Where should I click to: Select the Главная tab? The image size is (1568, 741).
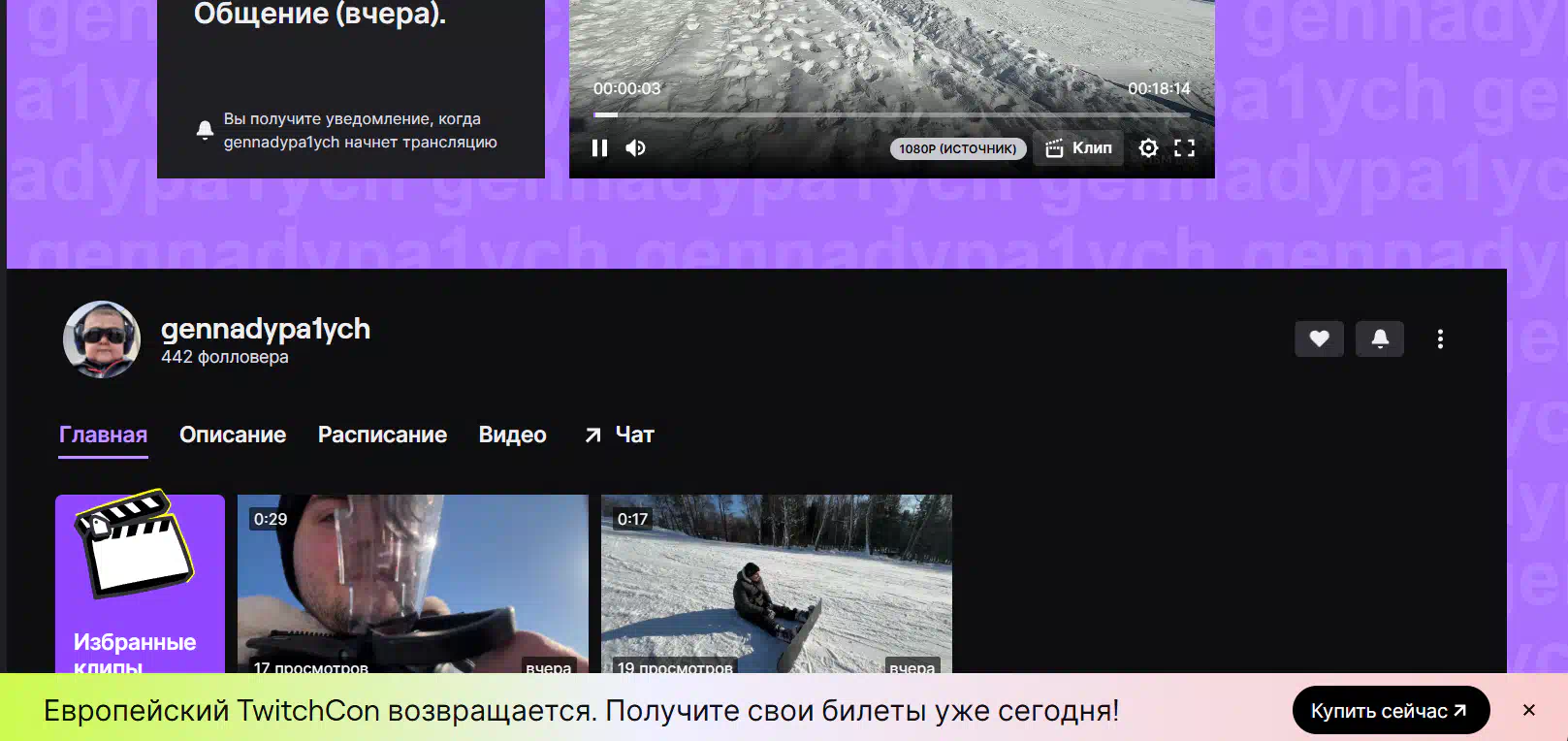pyautogui.click(x=104, y=435)
